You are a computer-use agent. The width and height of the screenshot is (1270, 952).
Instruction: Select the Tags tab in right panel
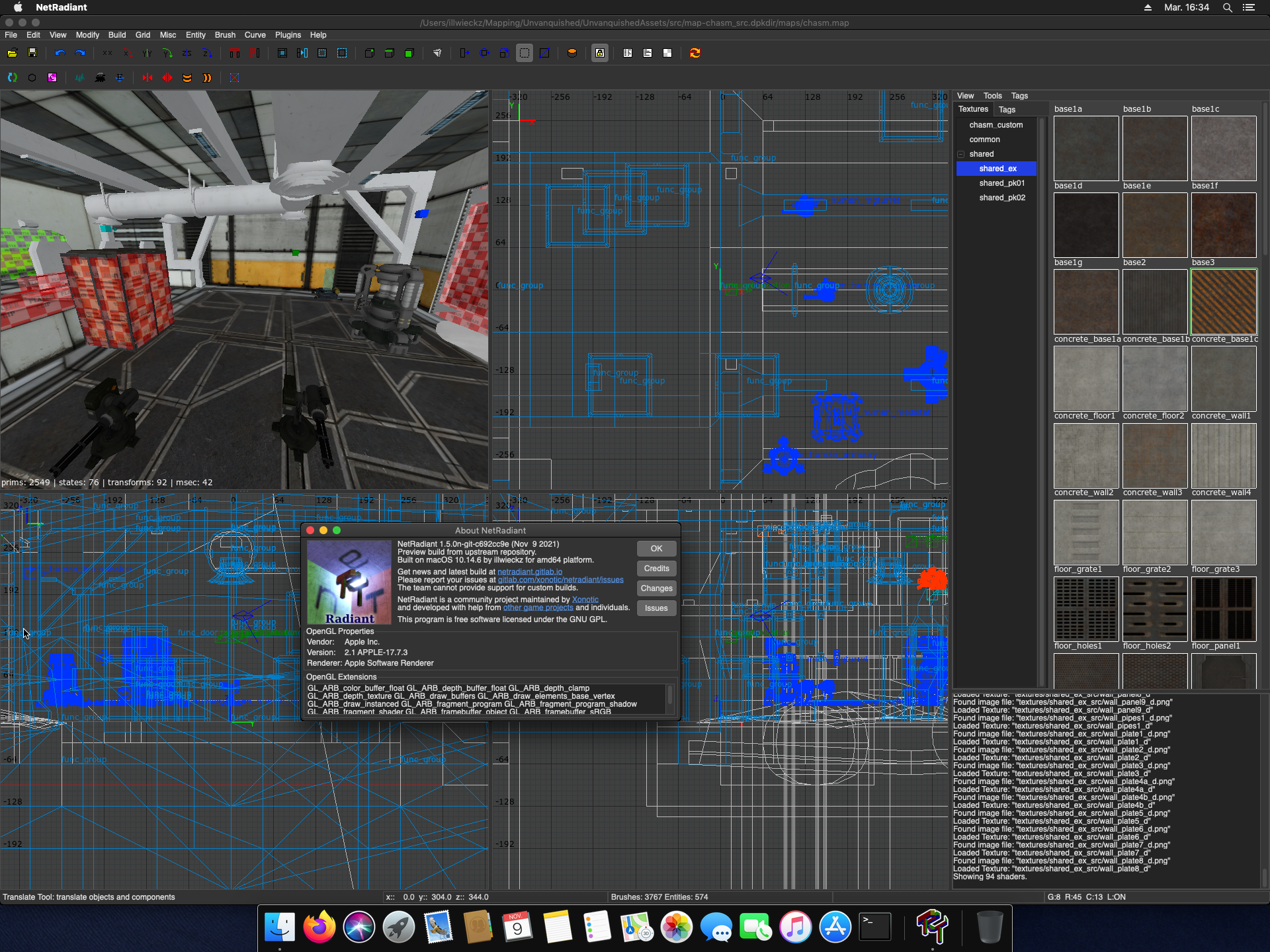pos(1008,109)
